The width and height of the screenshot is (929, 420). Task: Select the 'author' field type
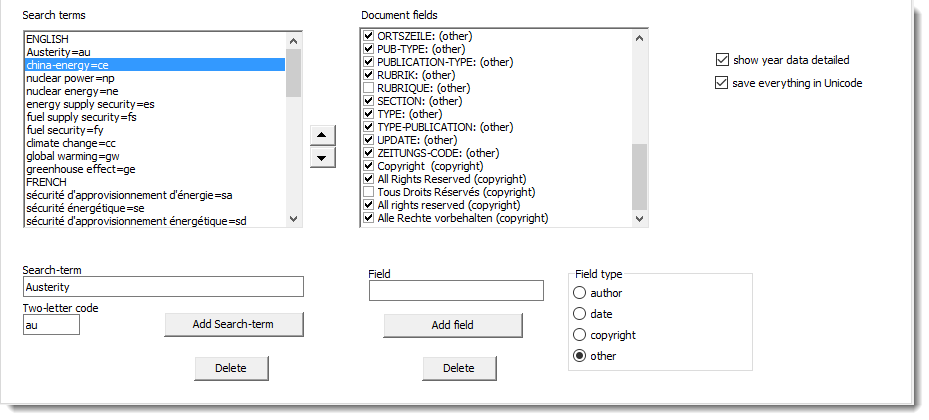[580, 293]
